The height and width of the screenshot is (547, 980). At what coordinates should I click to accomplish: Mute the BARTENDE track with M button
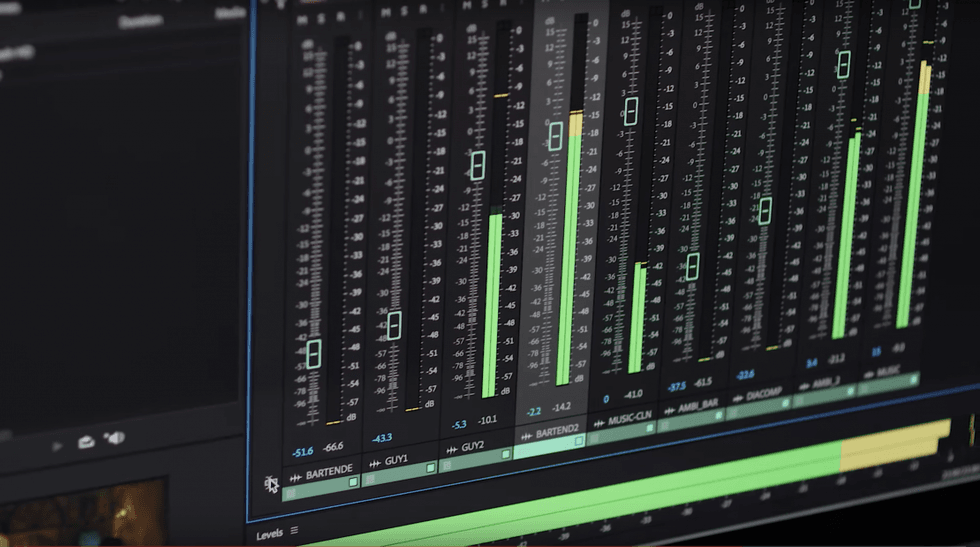(x=302, y=20)
